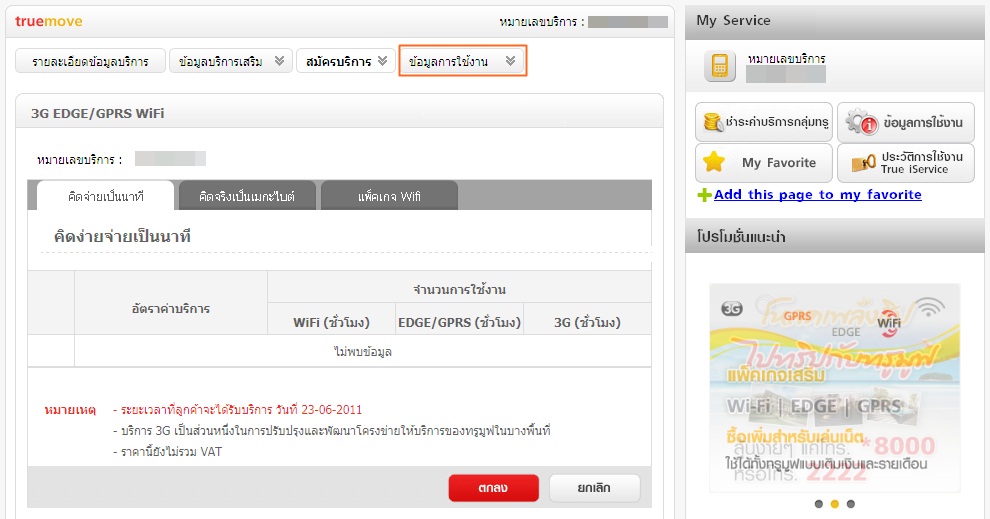Select the first carousel dot
The width and height of the screenshot is (990, 519).
pos(819,504)
